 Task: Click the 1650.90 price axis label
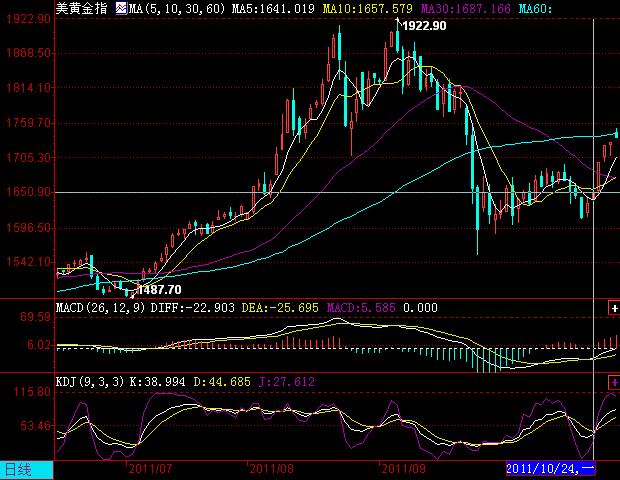(x=28, y=192)
